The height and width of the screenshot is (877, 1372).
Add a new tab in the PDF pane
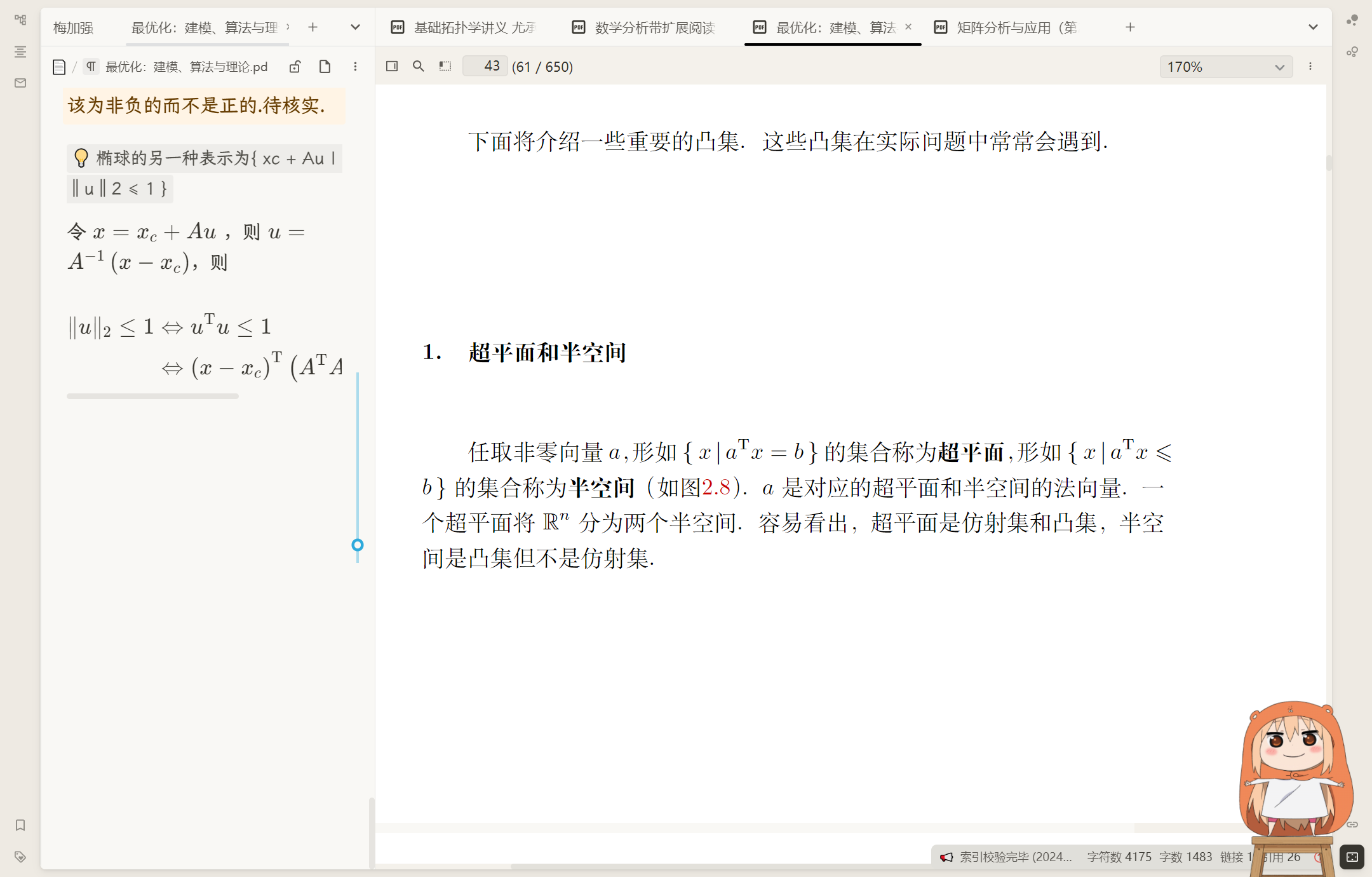click(1130, 27)
